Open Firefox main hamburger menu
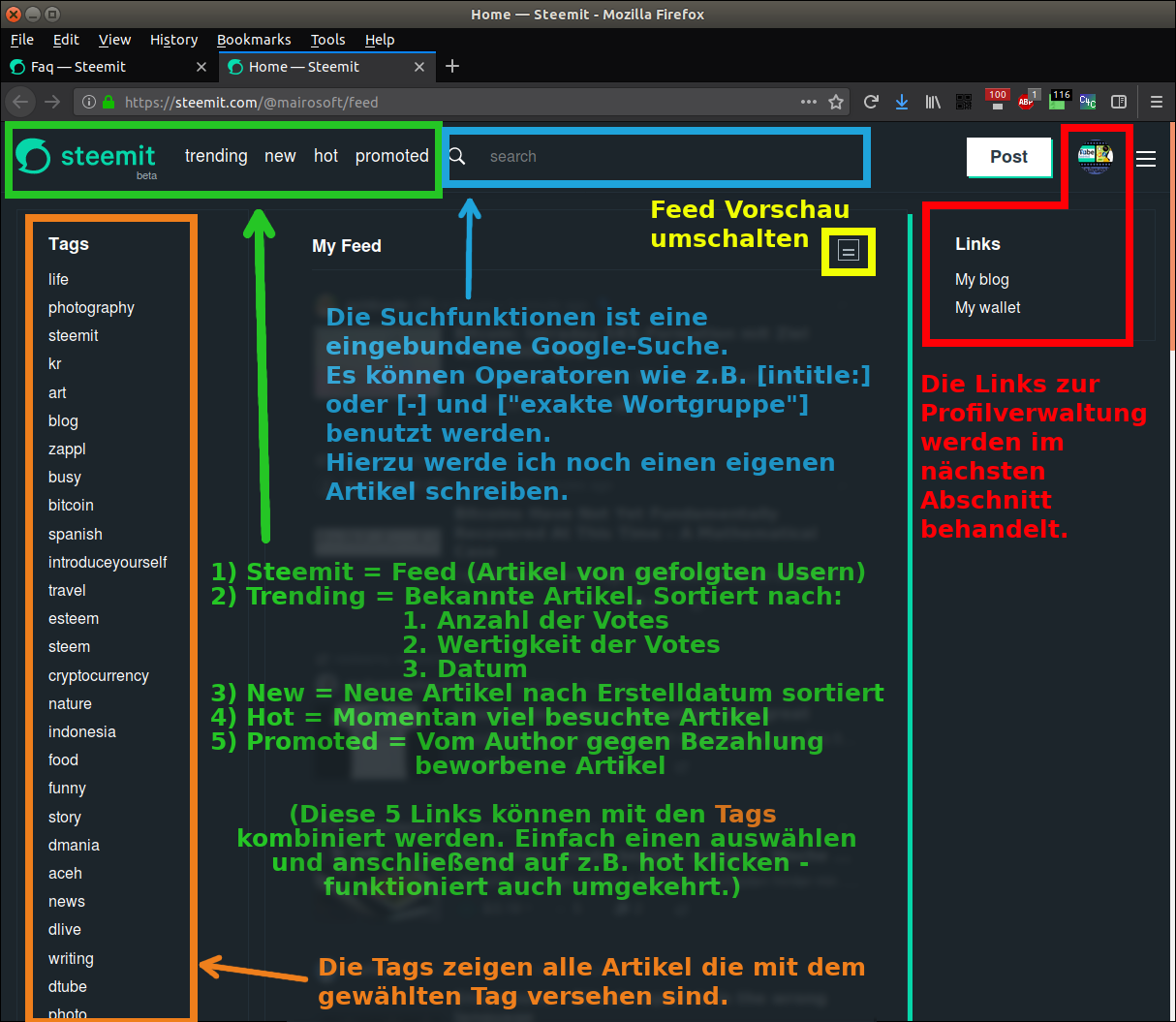This screenshot has width=1176, height=1022. pos(1157,102)
